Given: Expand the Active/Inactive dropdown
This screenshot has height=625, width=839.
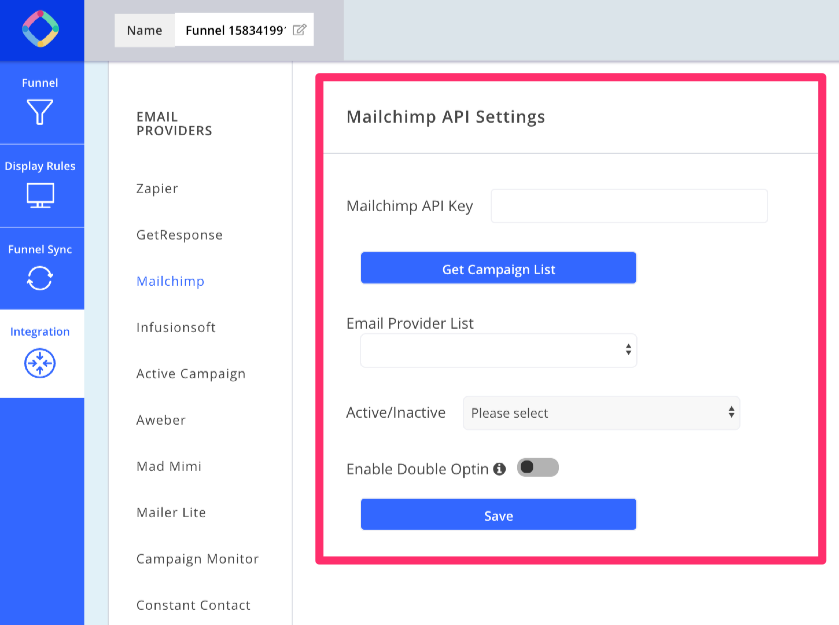Looking at the screenshot, I should 601,413.
